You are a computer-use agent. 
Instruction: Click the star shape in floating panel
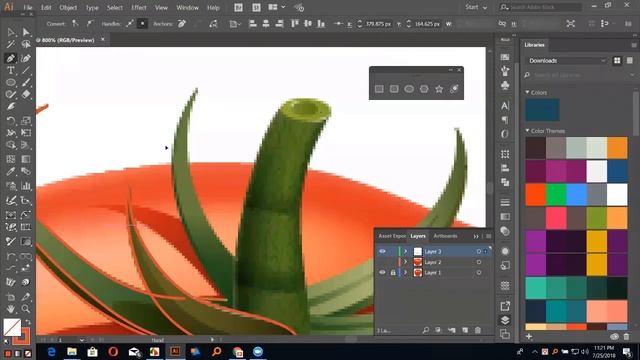pyautogui.click(x=439, y=89)
